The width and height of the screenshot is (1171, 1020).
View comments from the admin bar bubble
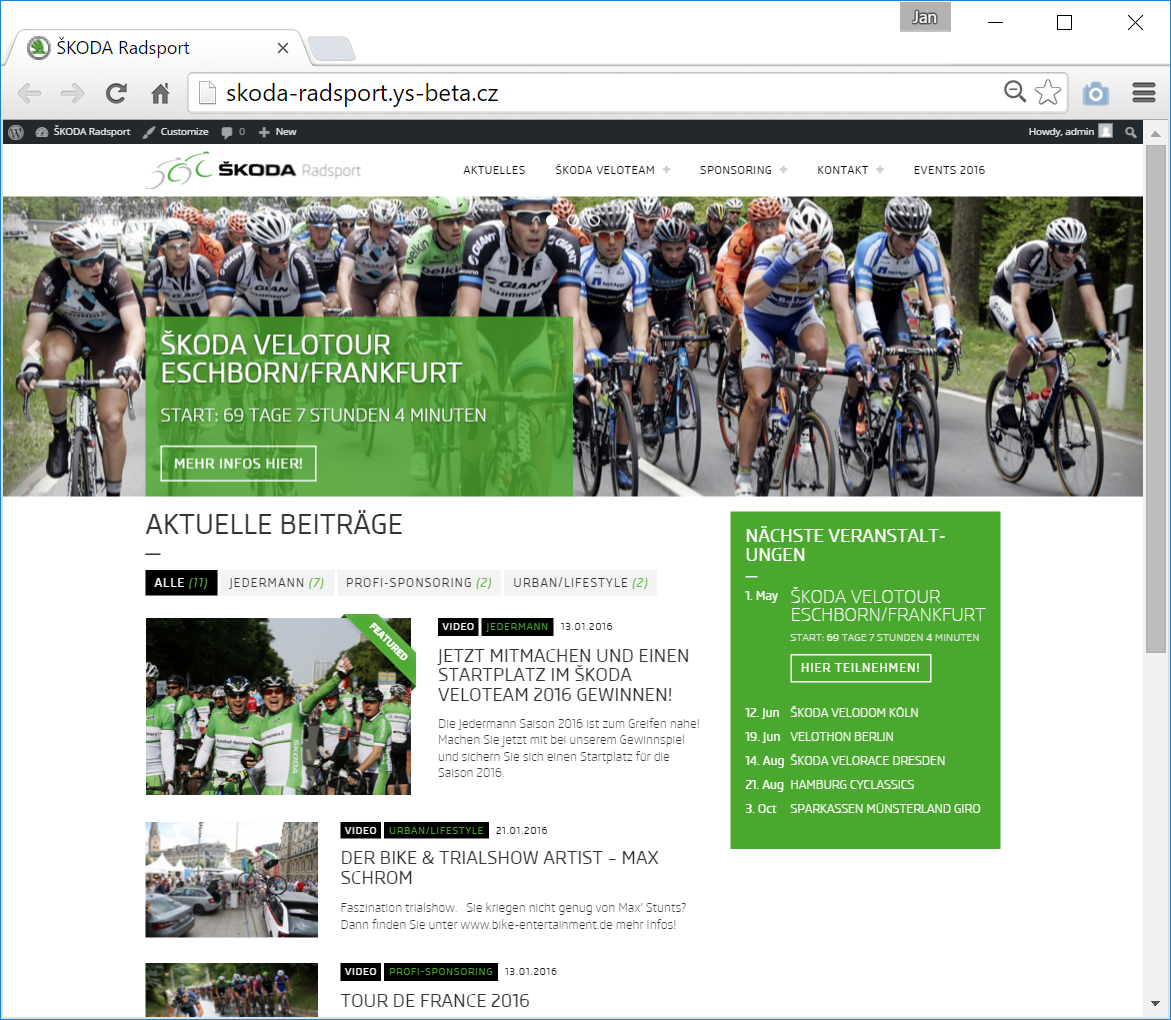[233, 132]
